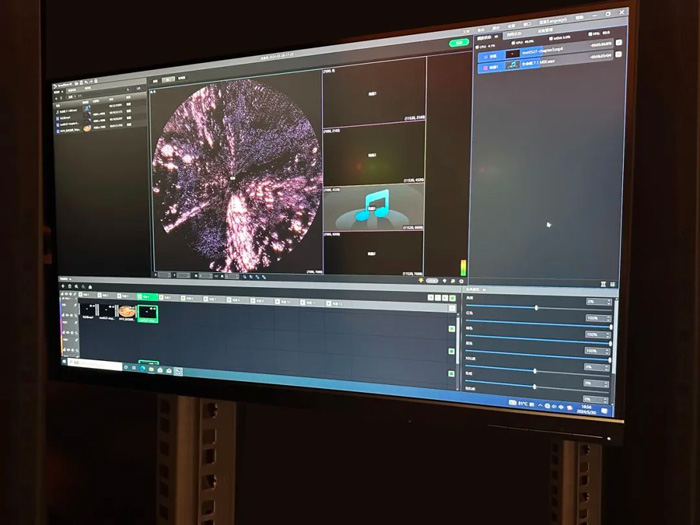
Task: Select the orange thumbnail clip on the timeline
Action: coord(127,312)
